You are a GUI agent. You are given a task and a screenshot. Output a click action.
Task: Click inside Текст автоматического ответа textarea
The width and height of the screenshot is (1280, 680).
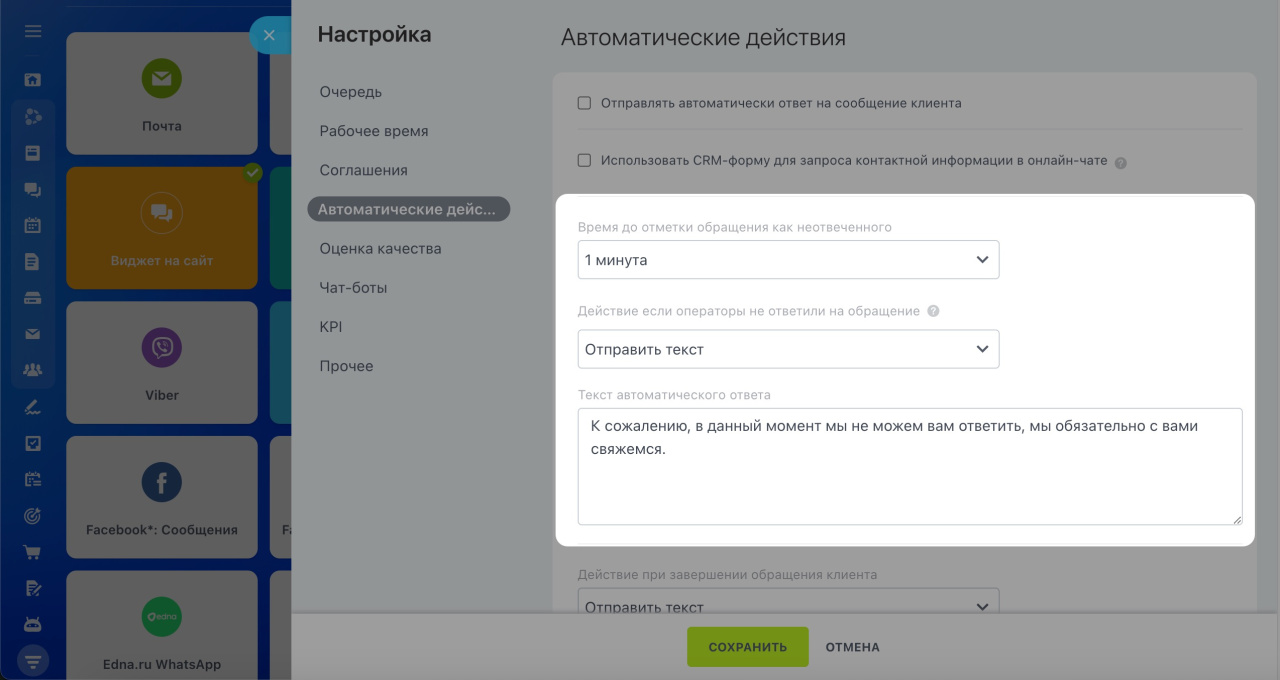point(910,466)
